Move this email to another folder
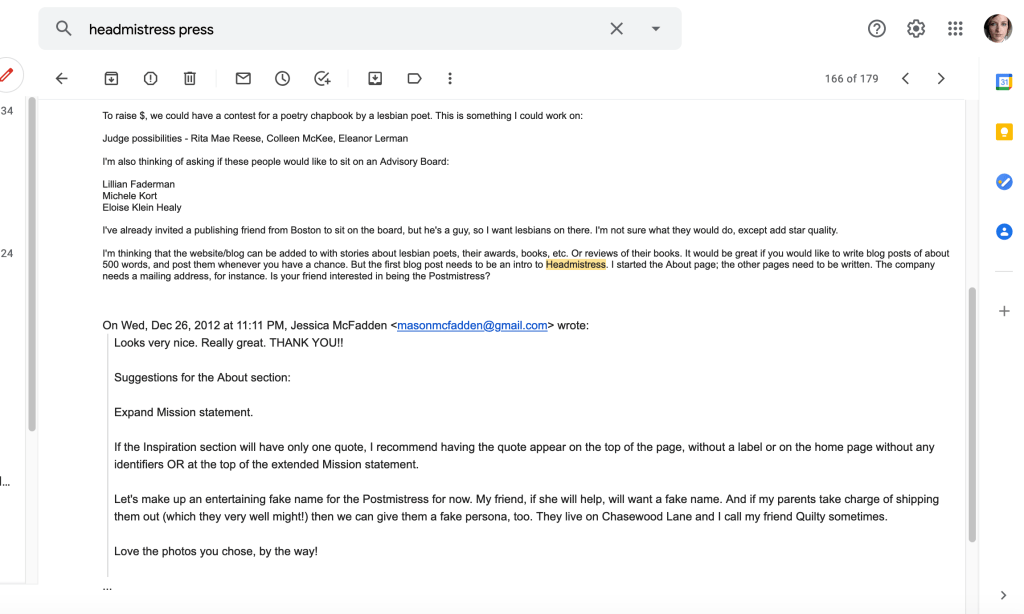Viewport: 1024px width, 614px height. [375, 78]
